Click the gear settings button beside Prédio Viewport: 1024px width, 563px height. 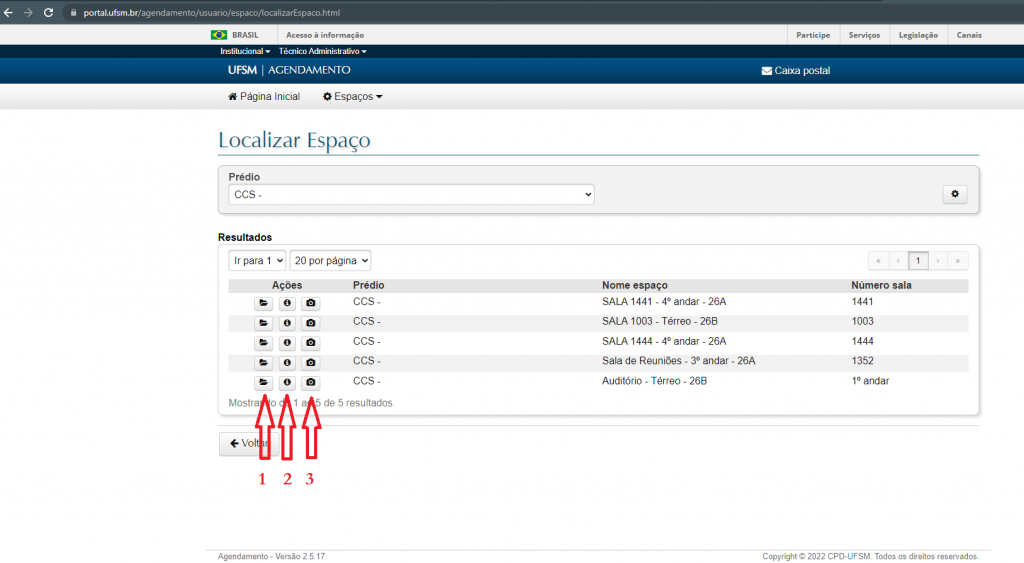[x=955, y=194]
